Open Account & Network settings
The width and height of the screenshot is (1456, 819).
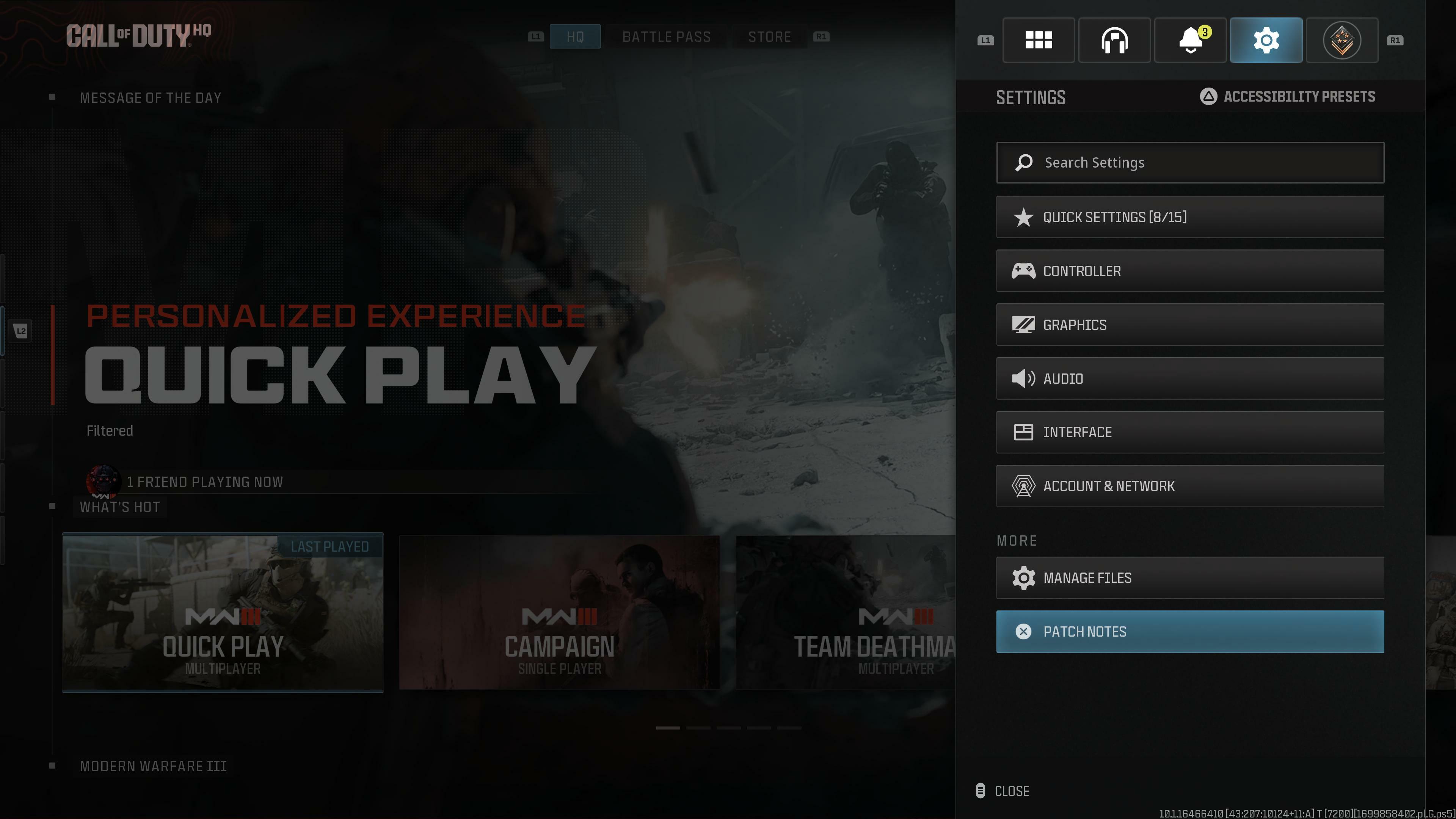[x=1190, y=486]
